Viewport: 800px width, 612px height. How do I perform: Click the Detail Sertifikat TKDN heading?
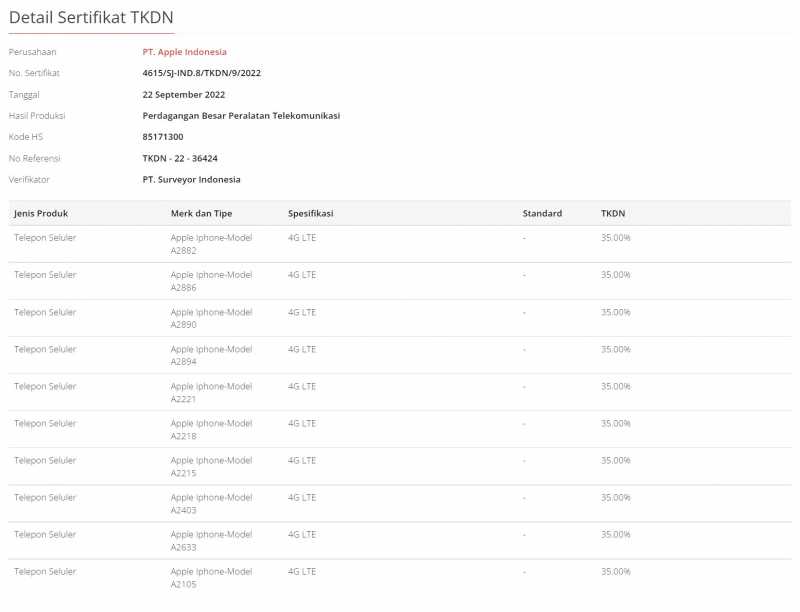pos(91,17)
